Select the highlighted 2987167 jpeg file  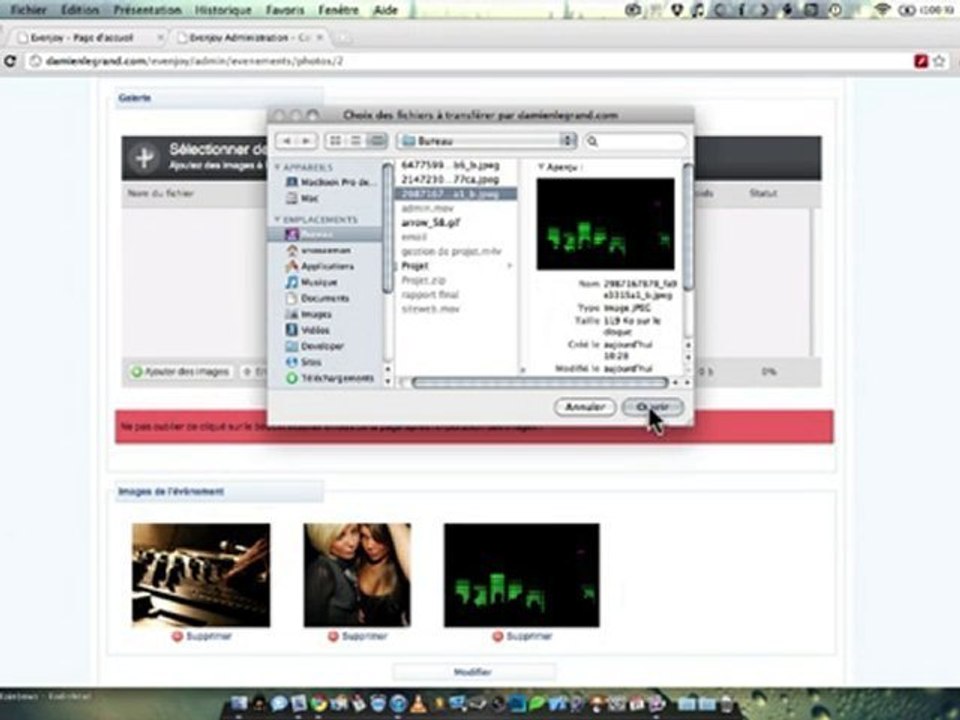click(456, 194)
